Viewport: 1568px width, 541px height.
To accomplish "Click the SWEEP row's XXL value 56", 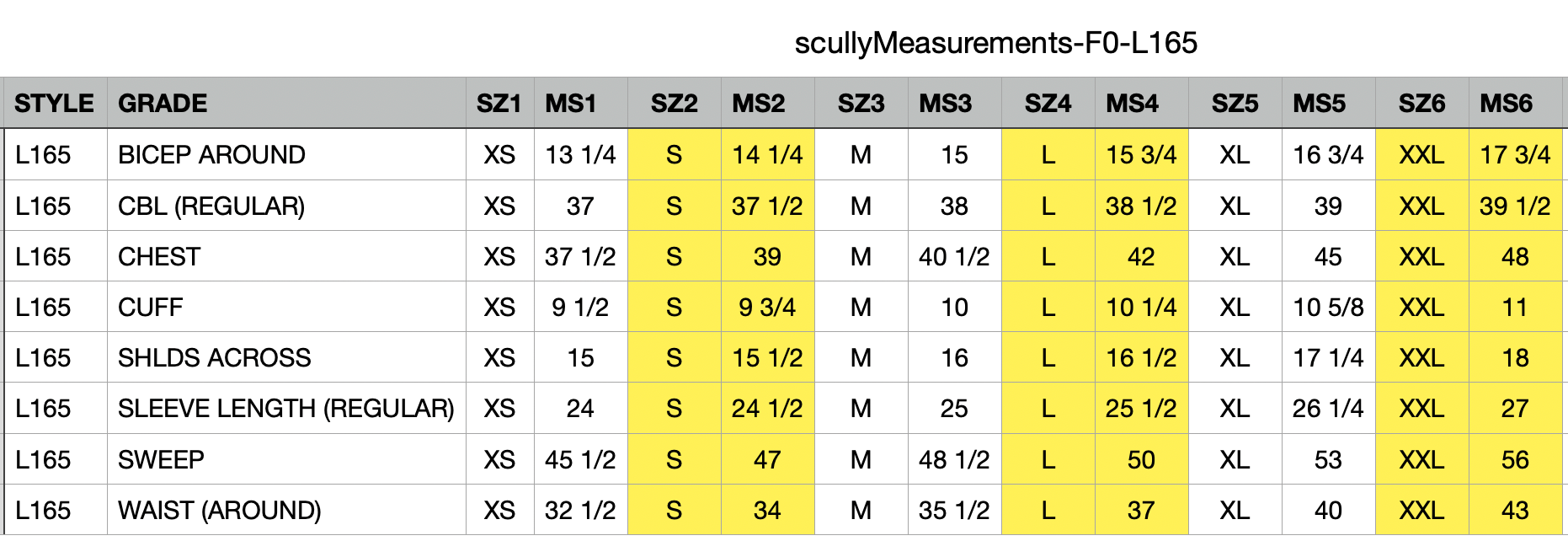I will (x=1515, y=460).
